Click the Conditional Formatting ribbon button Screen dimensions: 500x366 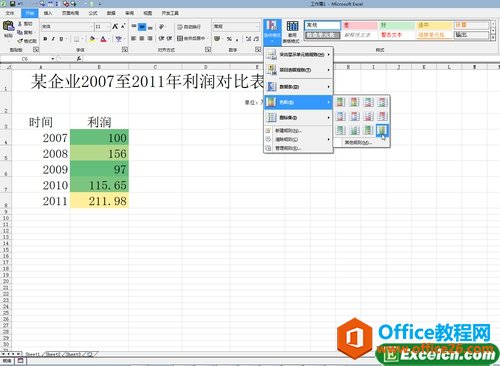[272, 32]
